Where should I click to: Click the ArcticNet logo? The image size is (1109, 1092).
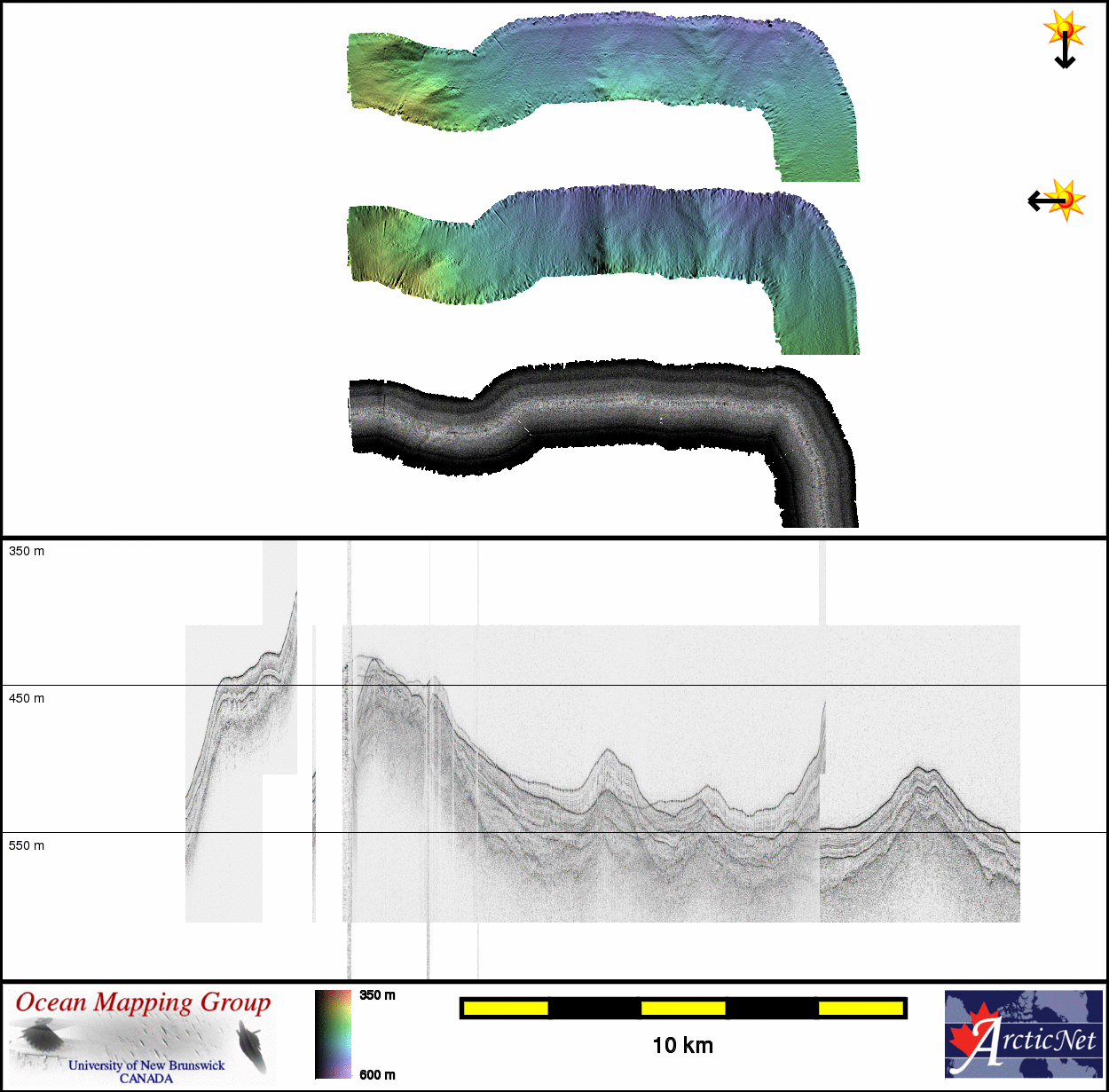click(1023, 1034)
